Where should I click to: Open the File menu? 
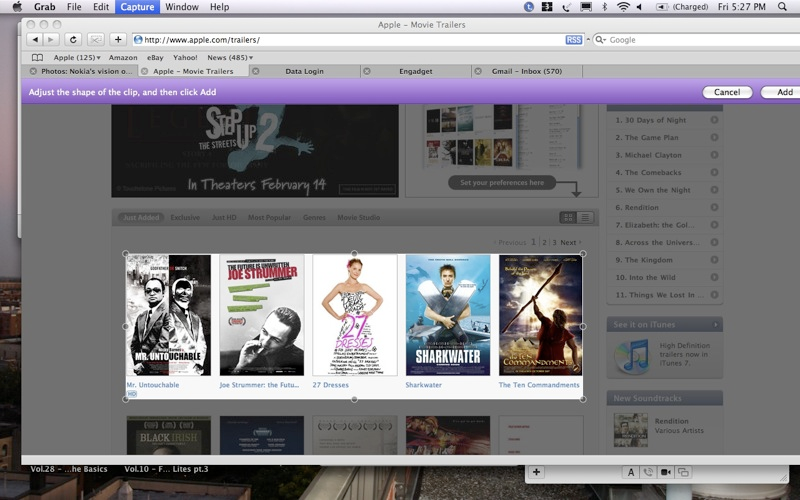point(74,7)
